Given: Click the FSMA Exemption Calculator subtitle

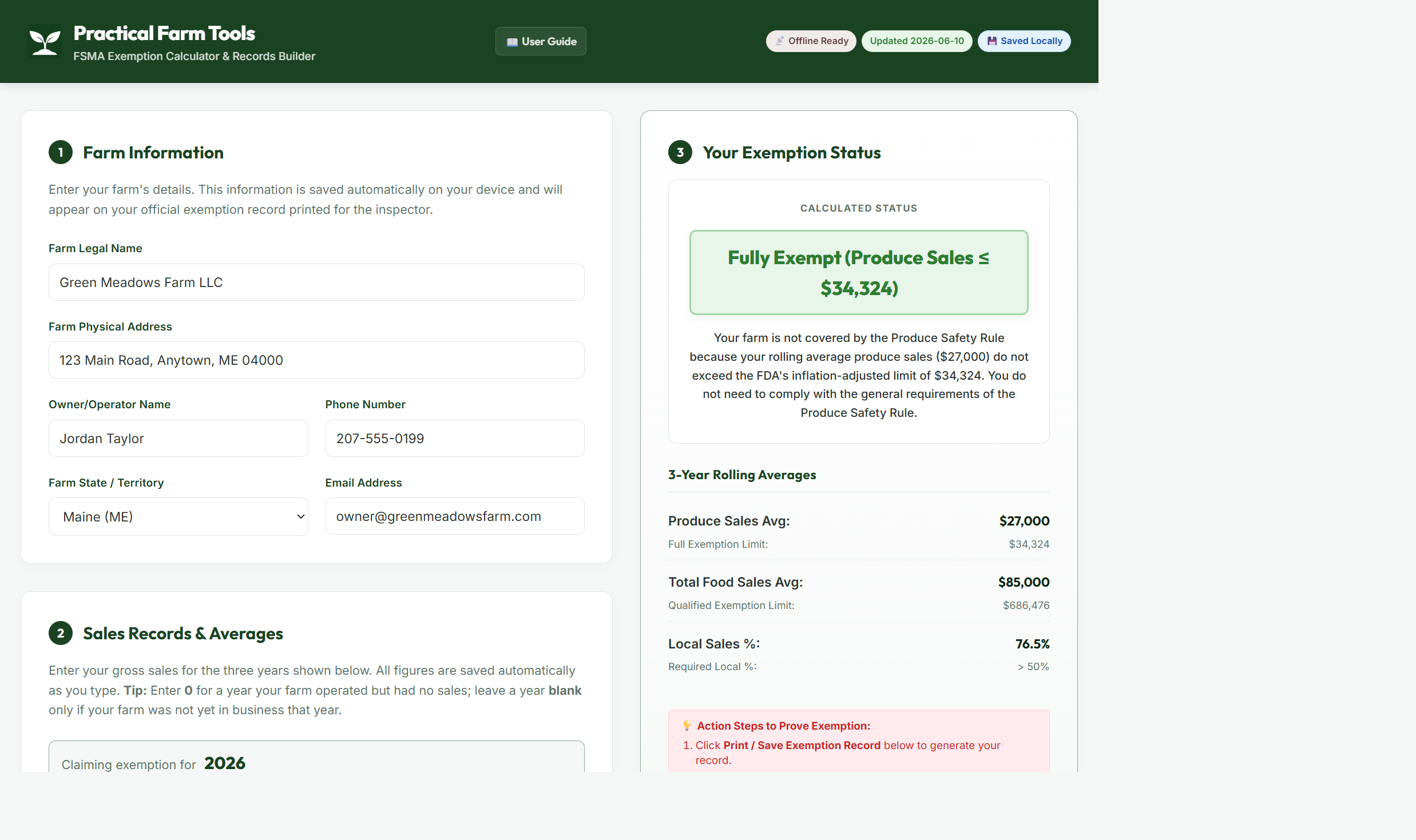Looking at the screenshot, I should click(x=195, y=56).
